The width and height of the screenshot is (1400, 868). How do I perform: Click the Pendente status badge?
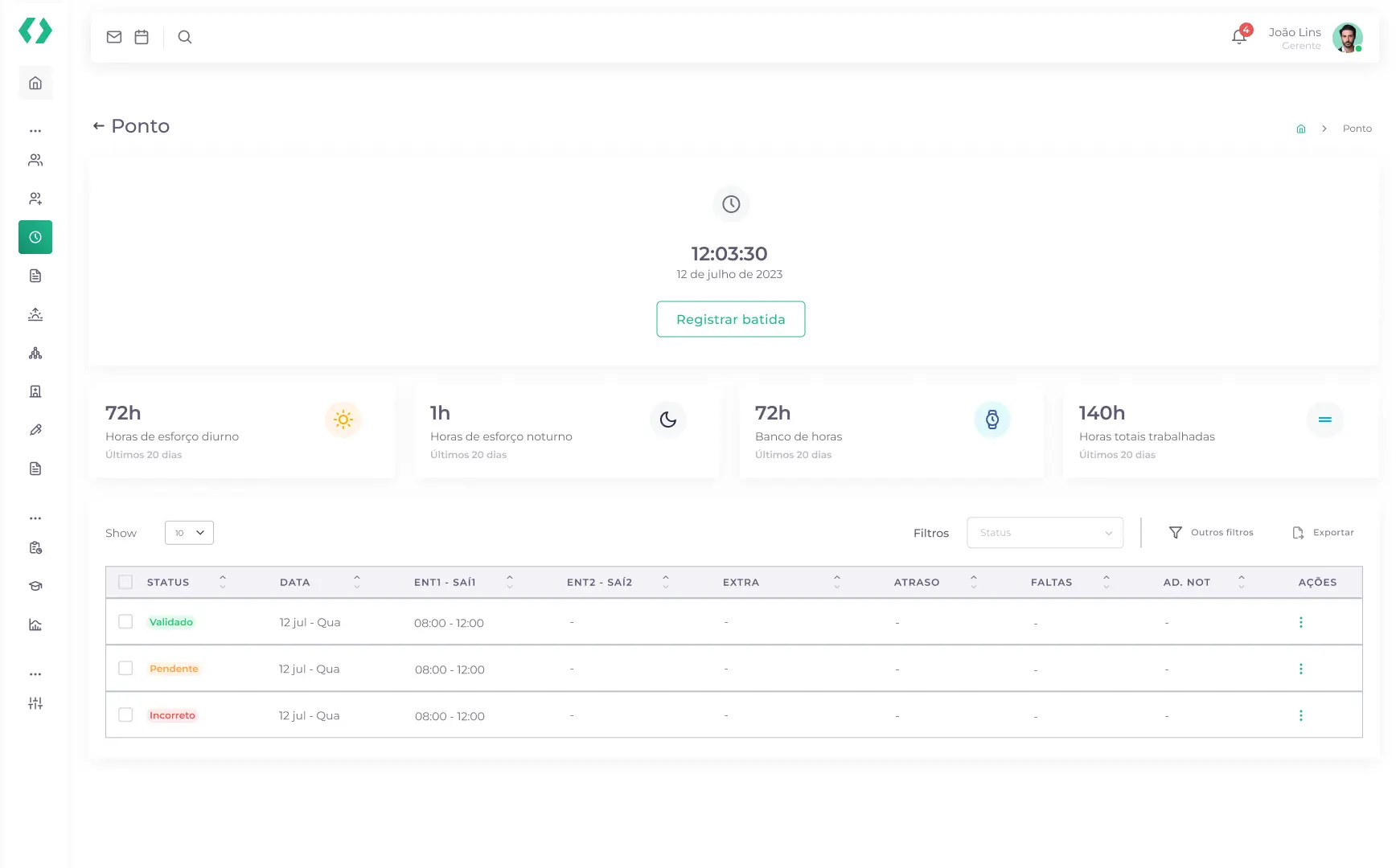click(174, 669)
